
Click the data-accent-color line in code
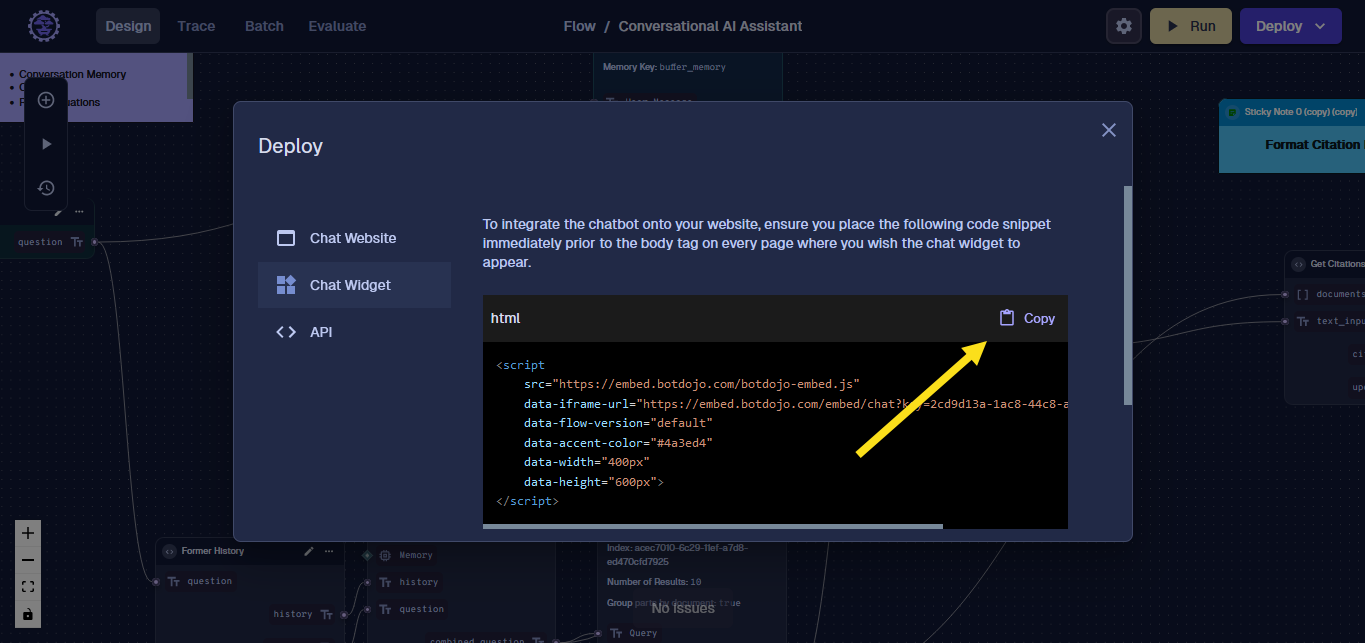point(618,443)
